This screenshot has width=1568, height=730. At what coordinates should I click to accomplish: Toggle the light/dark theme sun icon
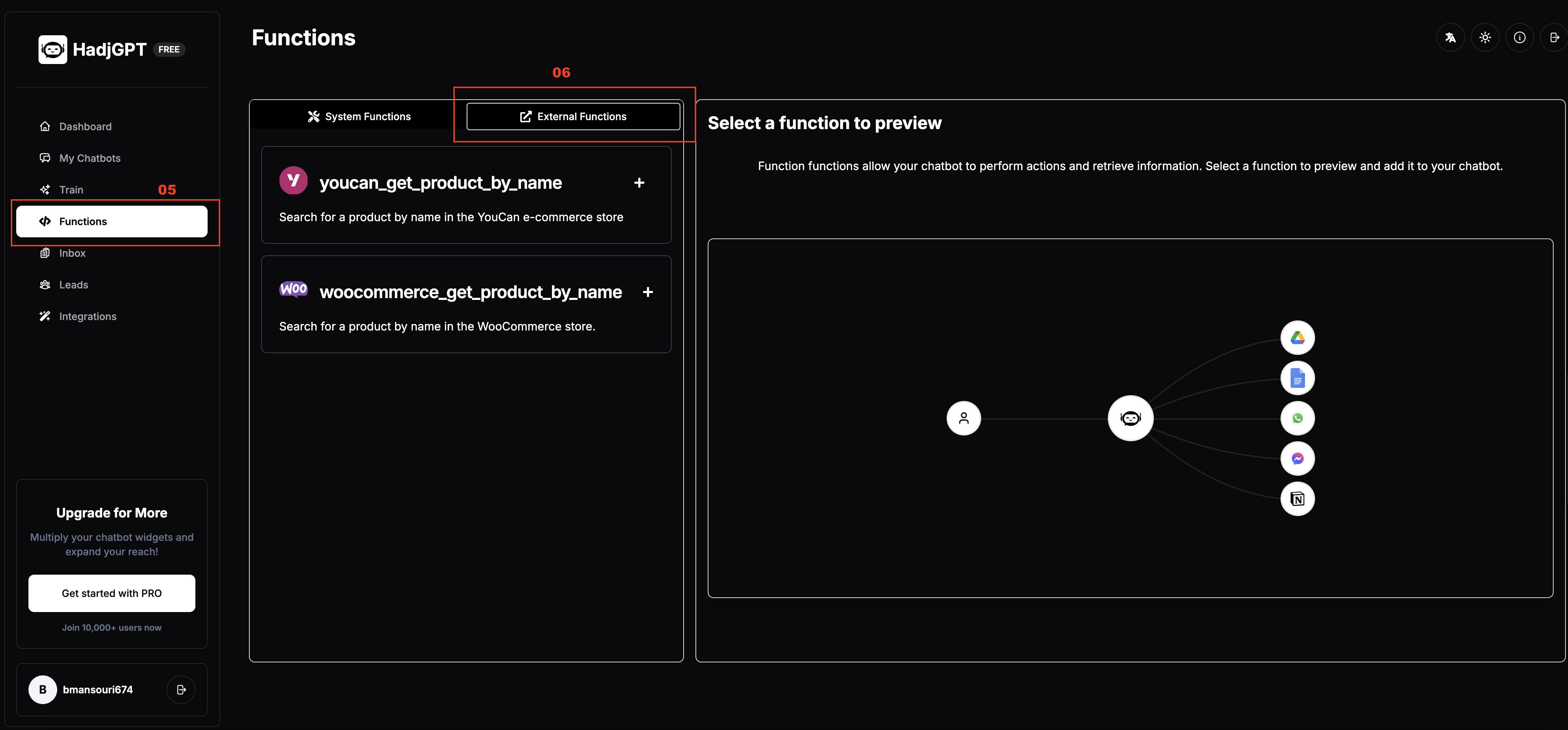tap(1485, 38)
